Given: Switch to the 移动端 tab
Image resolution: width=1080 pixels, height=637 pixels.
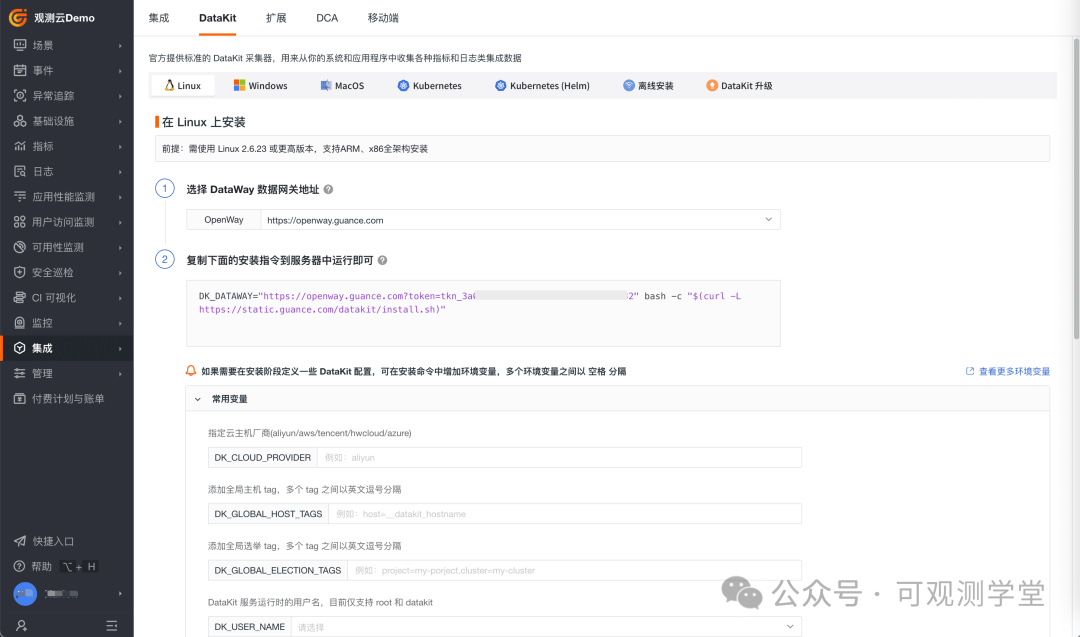Looking at the screenshot, I should pos(383,18).
